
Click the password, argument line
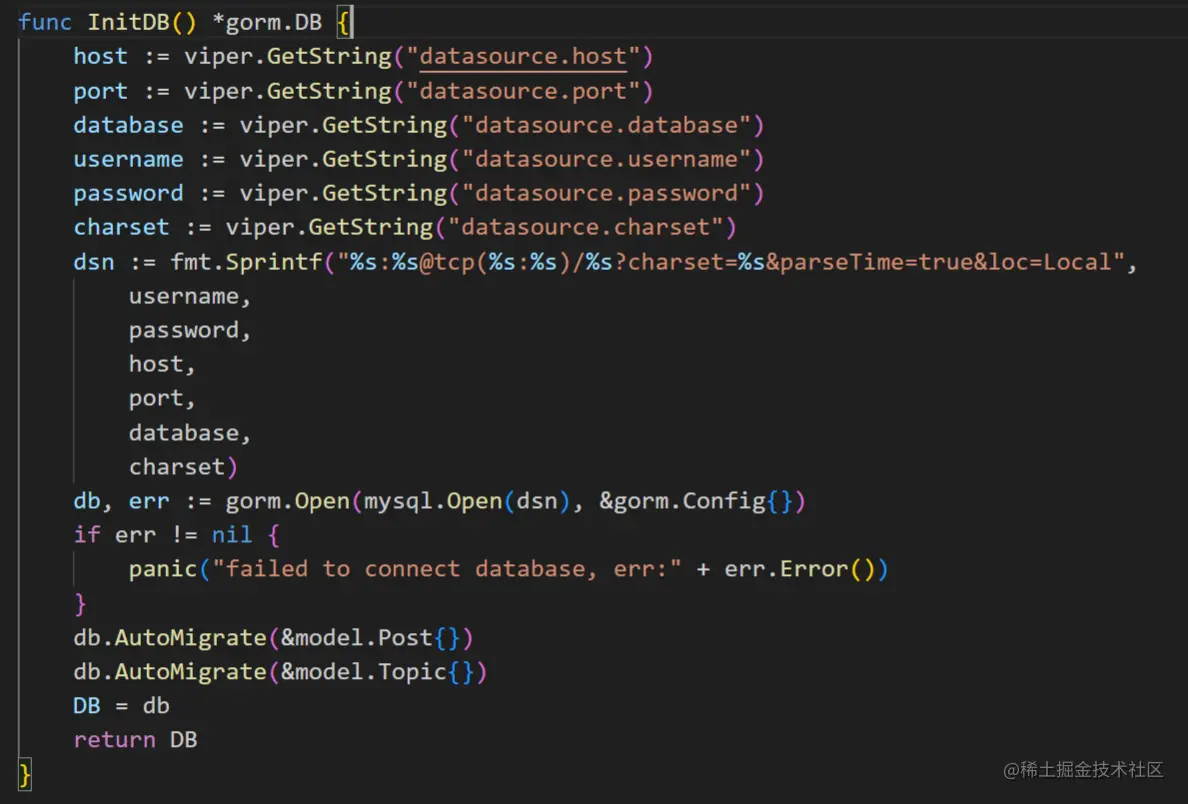pos(189,330)
